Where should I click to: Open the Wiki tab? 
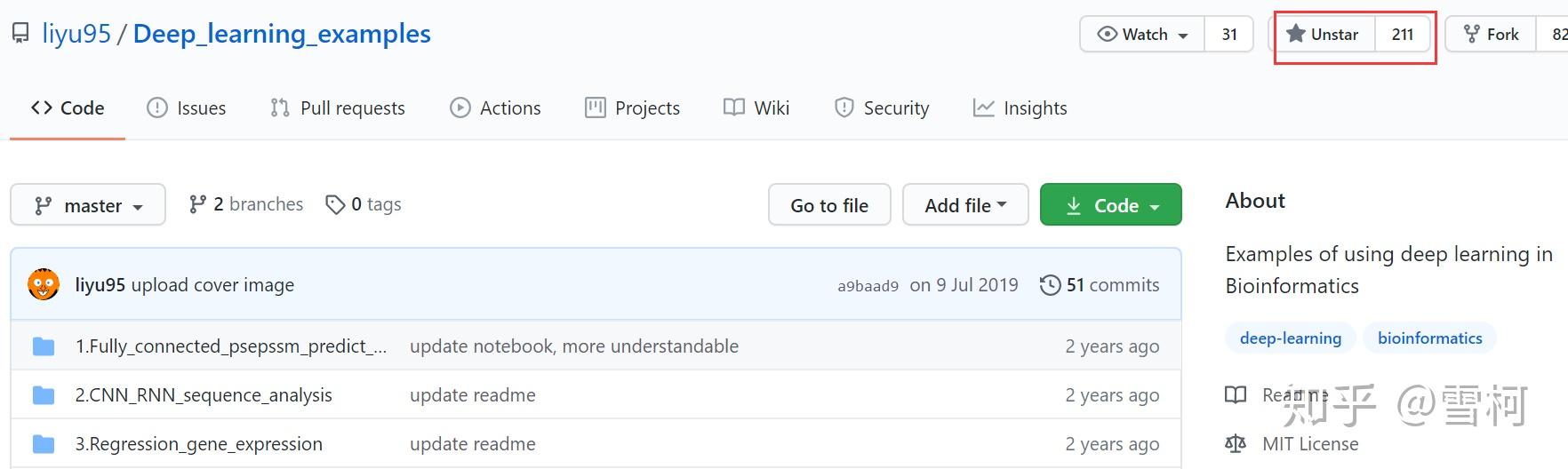756,108
